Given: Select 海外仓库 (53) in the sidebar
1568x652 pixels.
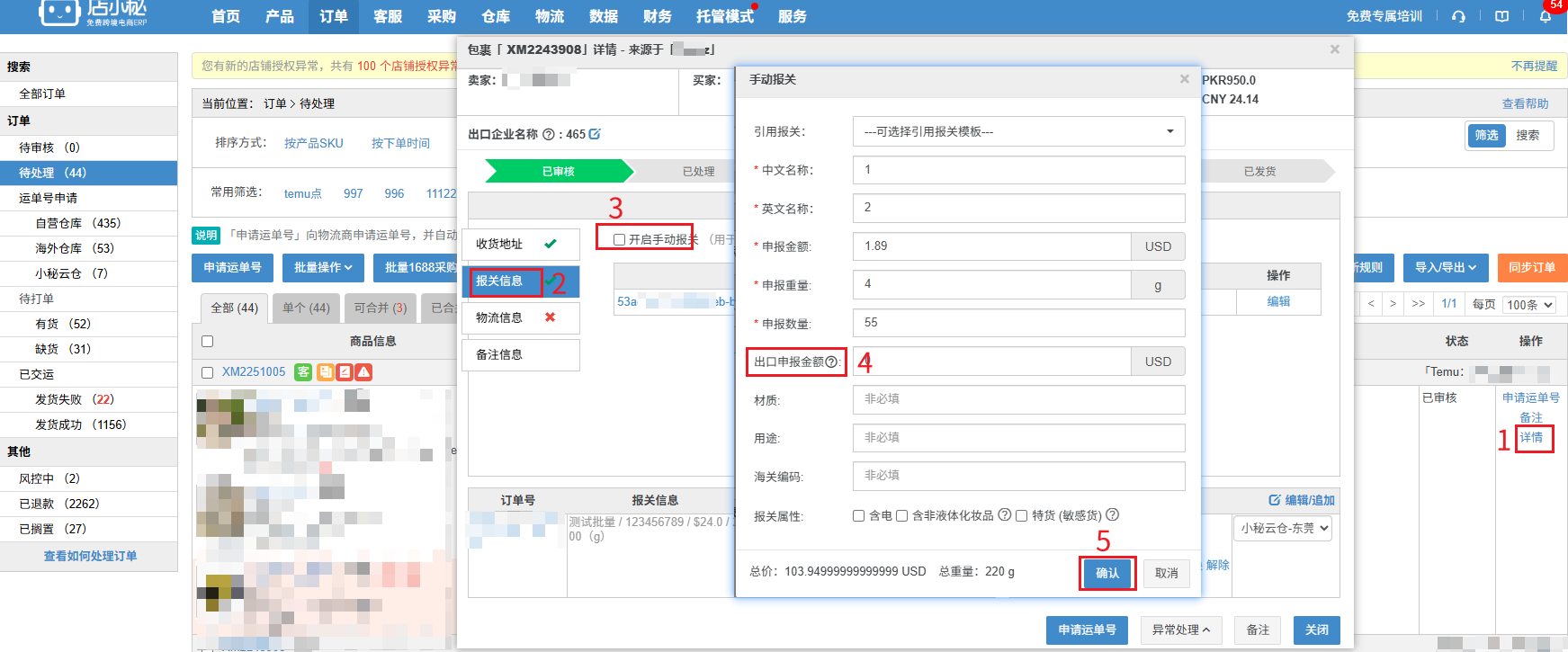Looking at the screenshot, I should (x=88, y=248).
